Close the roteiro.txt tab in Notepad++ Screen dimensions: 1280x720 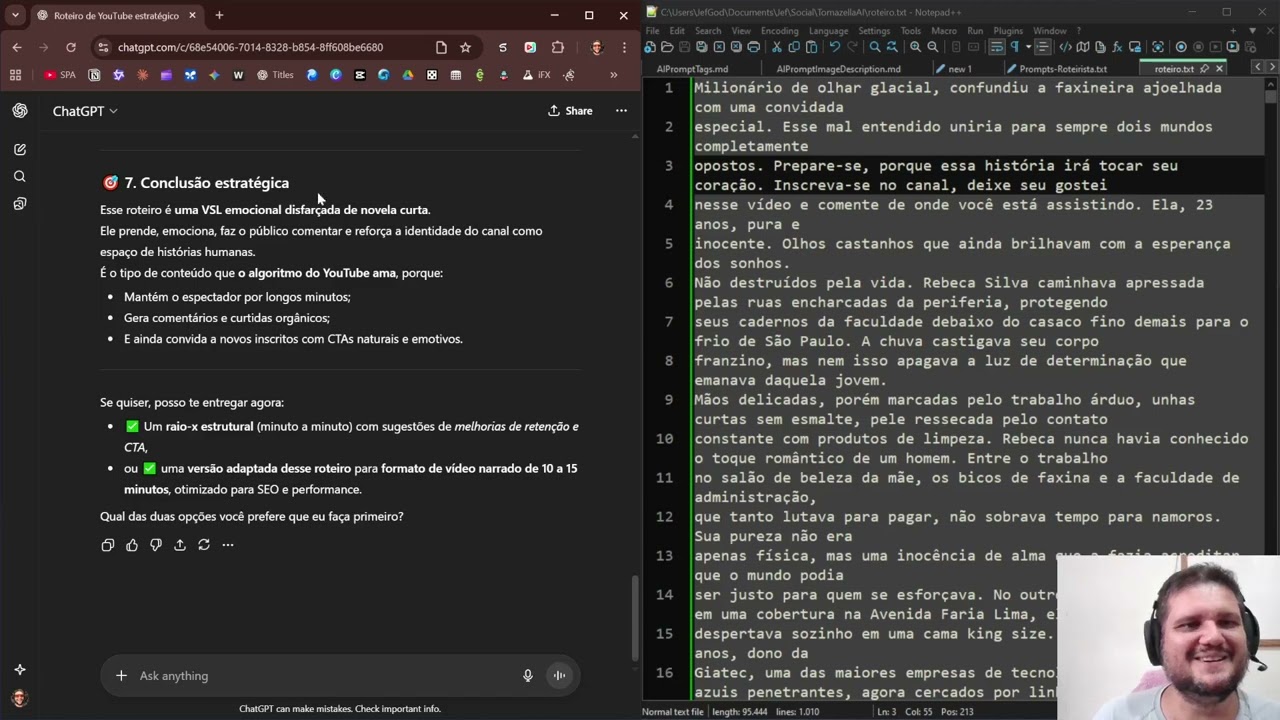click(1220, 69)
